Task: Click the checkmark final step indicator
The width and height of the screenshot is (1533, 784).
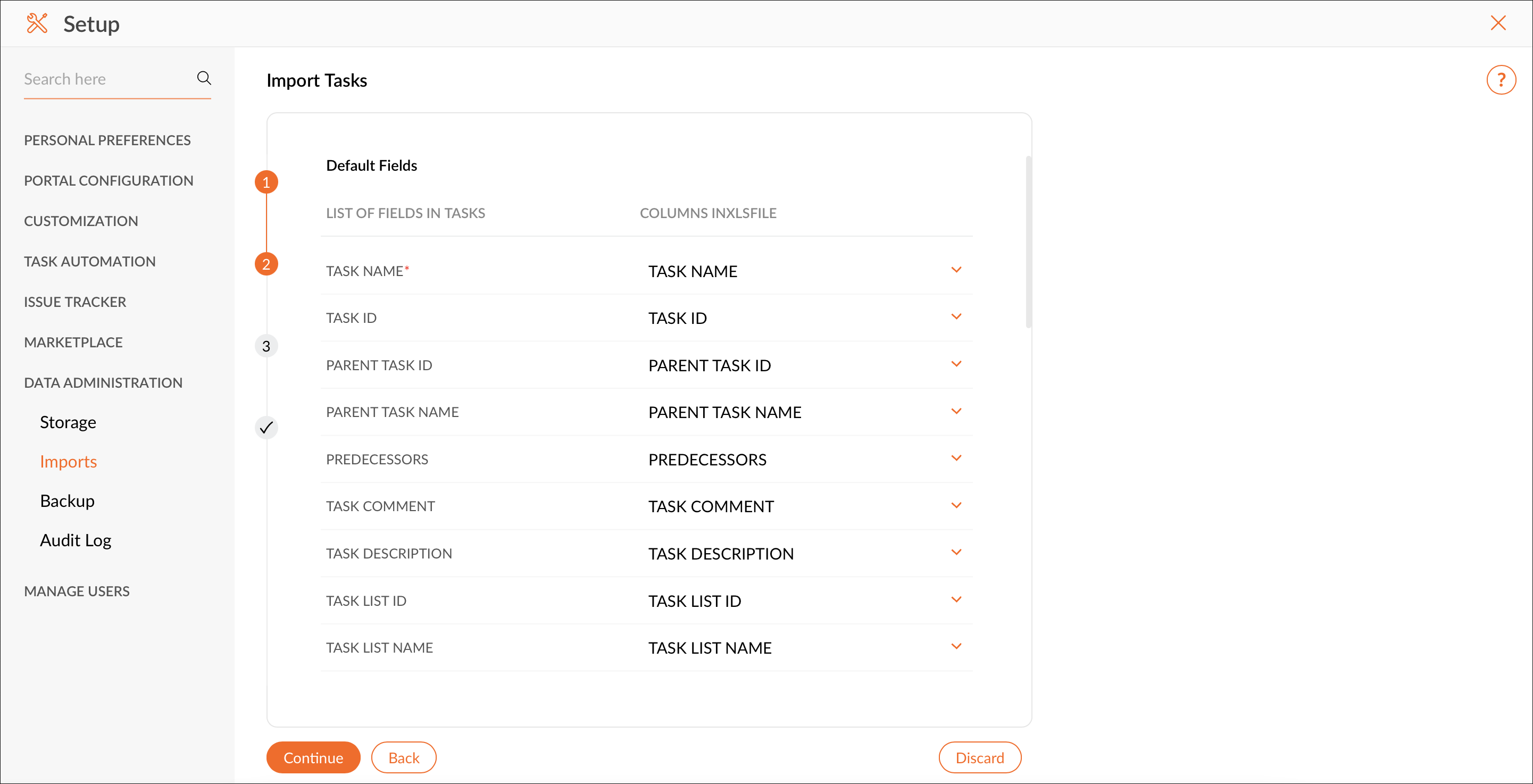Action: 266,428
